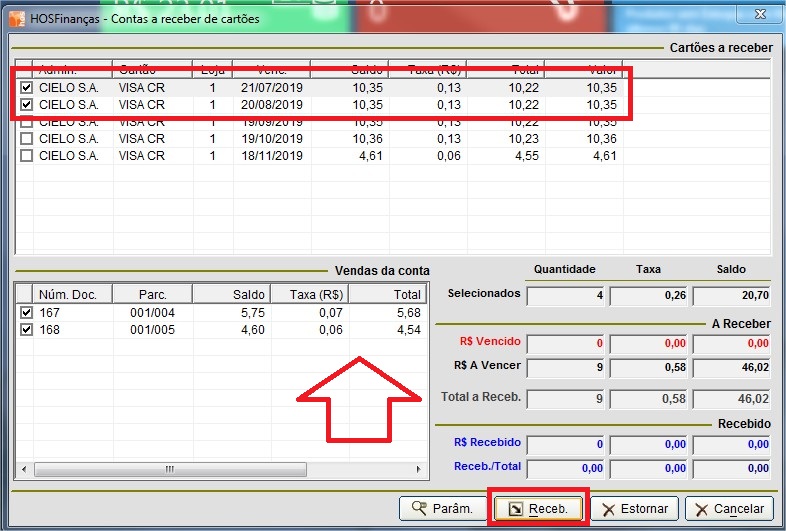Toggle the checkbox for document 167
Image resolution: width=786 pixels, height=531 pixels.
[x=26, y=313]
